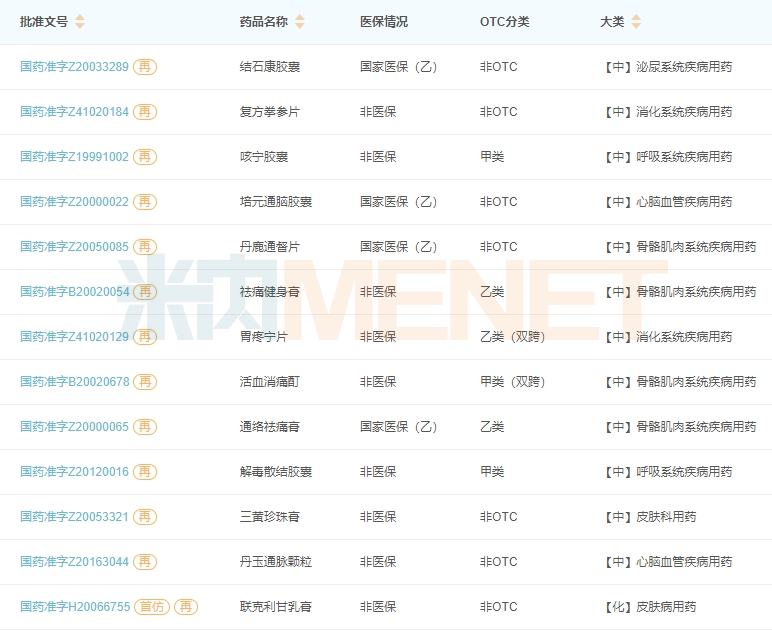Viewport: 772px width, 634px height.
Task: Click 再 badge beside Z20163044
Action: [145, 562]
